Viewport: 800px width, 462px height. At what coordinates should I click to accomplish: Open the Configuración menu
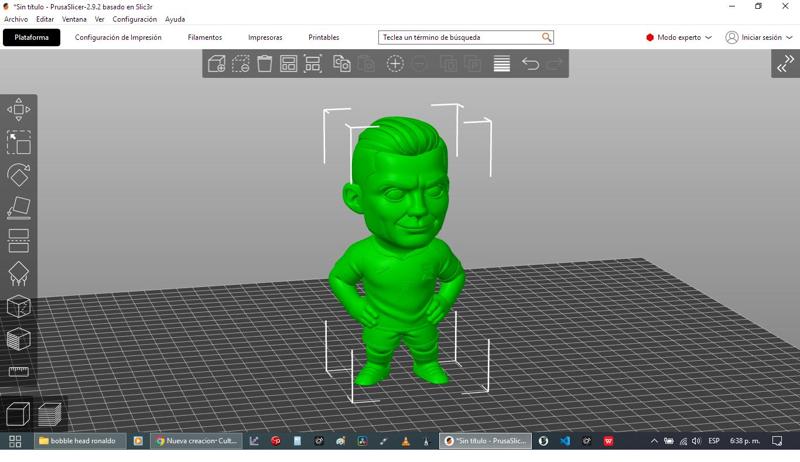(135, 19)
